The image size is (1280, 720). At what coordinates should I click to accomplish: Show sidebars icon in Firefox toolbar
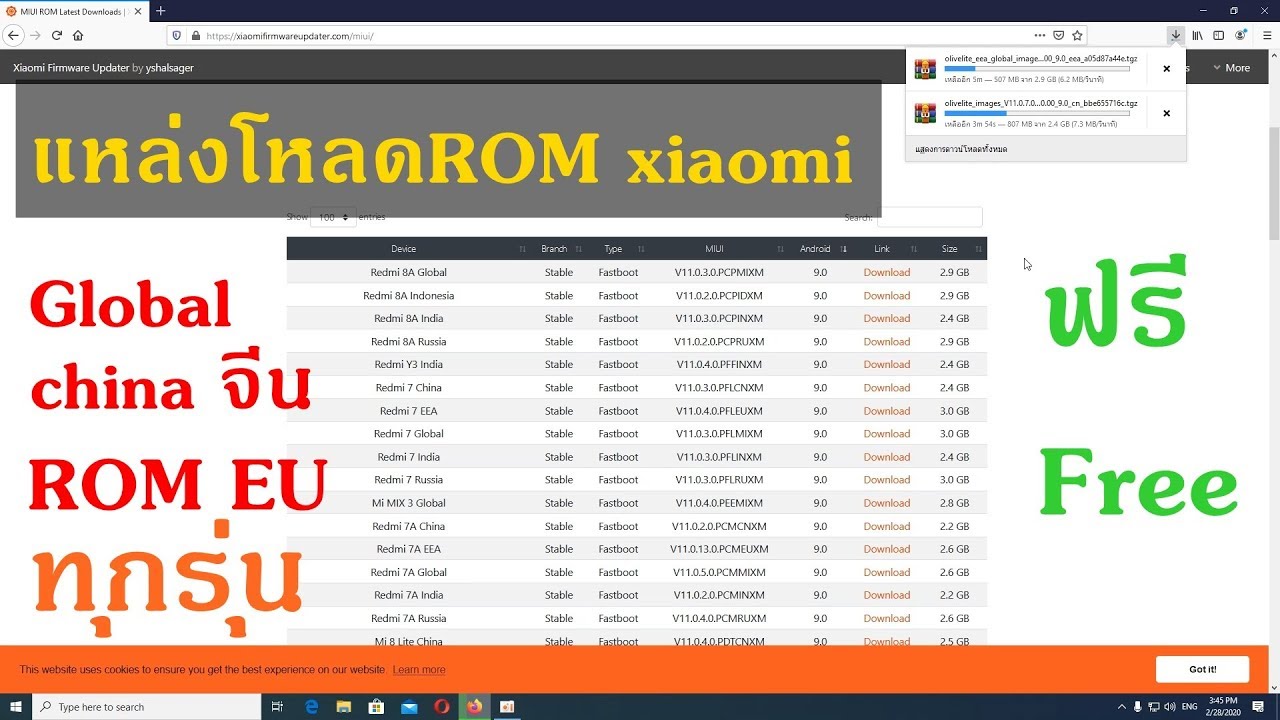click(x=1218, y=35)
